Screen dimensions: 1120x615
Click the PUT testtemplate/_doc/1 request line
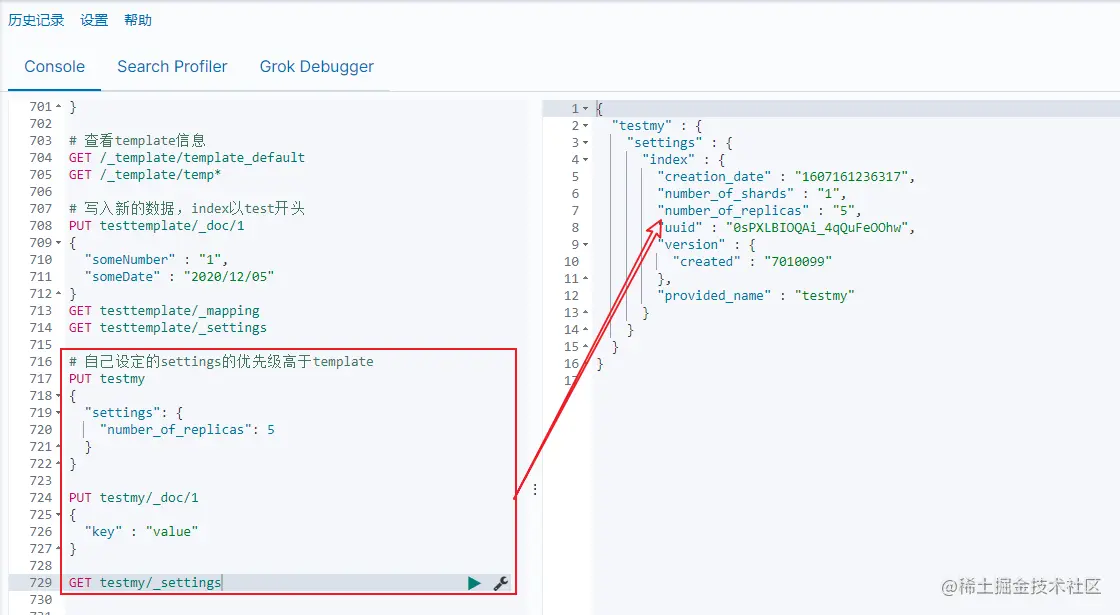click(156, 226)
